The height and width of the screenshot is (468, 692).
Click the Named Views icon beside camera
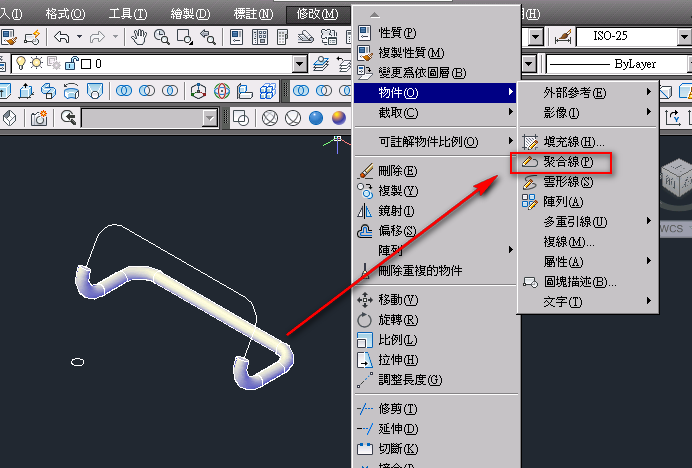pyautogui.click(x=68, y=117)
